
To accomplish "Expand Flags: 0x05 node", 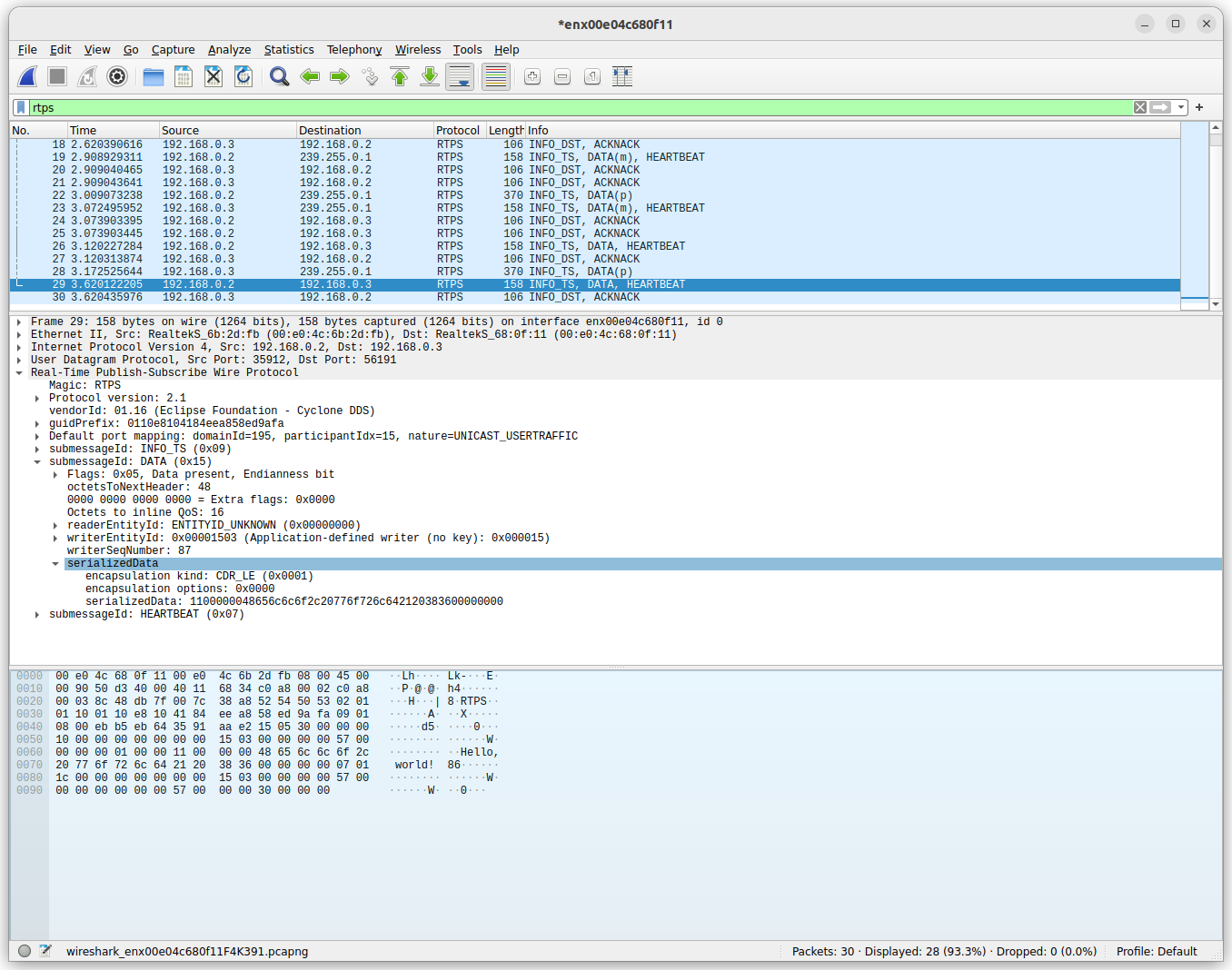I will (x=55, y=474).
